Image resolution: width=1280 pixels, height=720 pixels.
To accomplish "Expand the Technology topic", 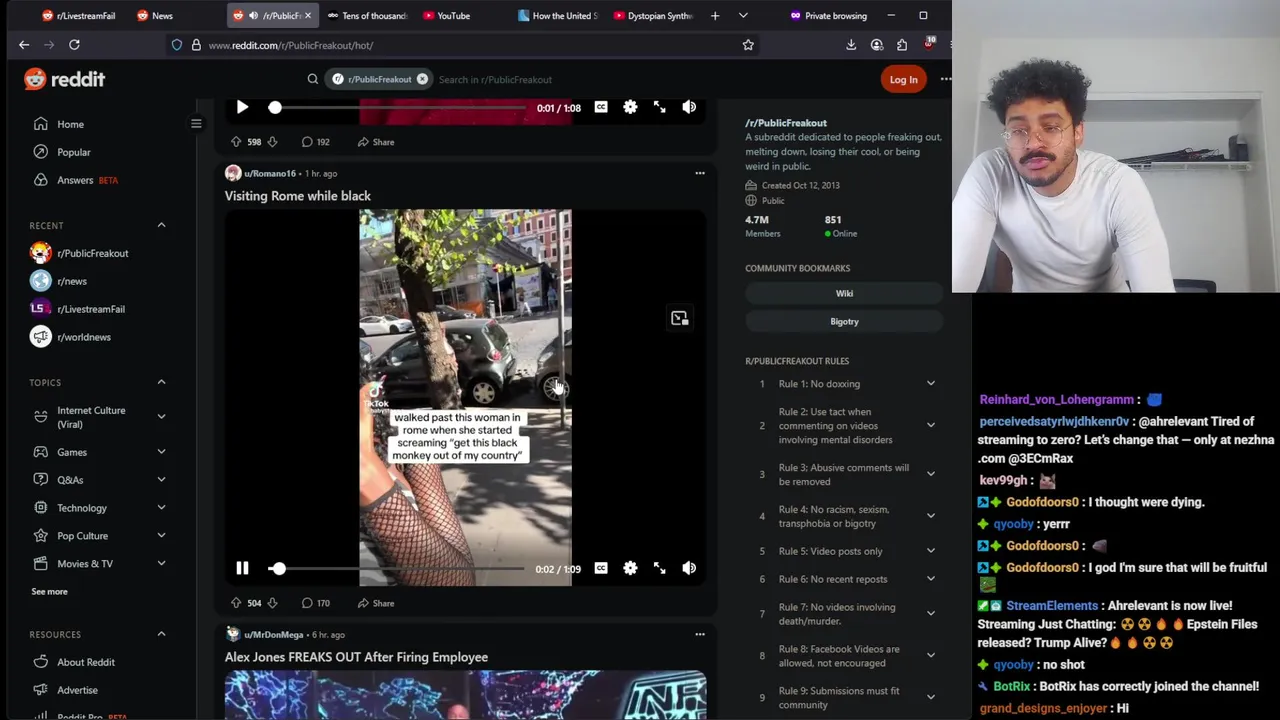I will [161, 508].
